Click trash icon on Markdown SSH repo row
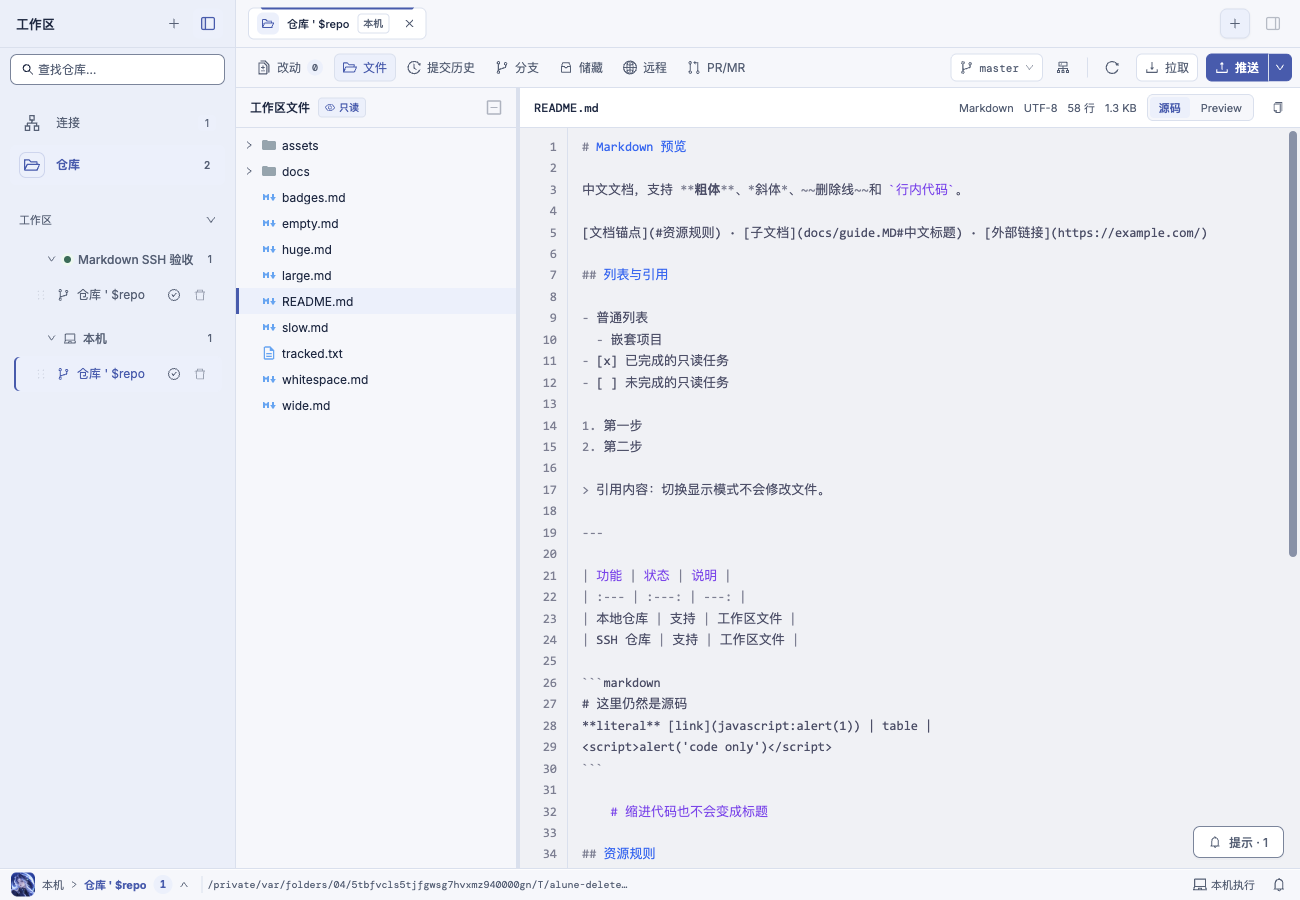Screen dimensions: 1300x900 200,295
